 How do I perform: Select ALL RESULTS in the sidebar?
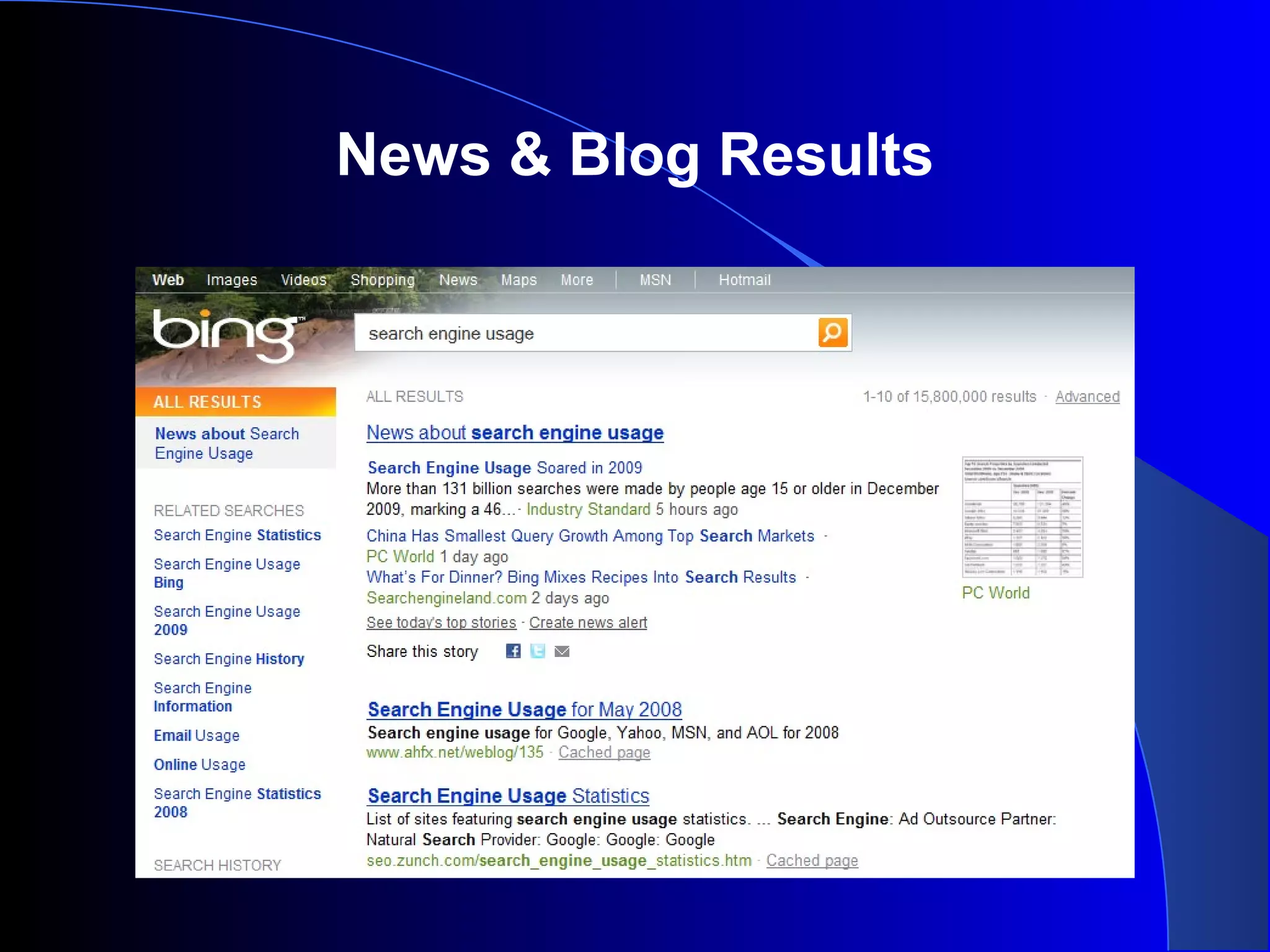[x=236, y=402]
